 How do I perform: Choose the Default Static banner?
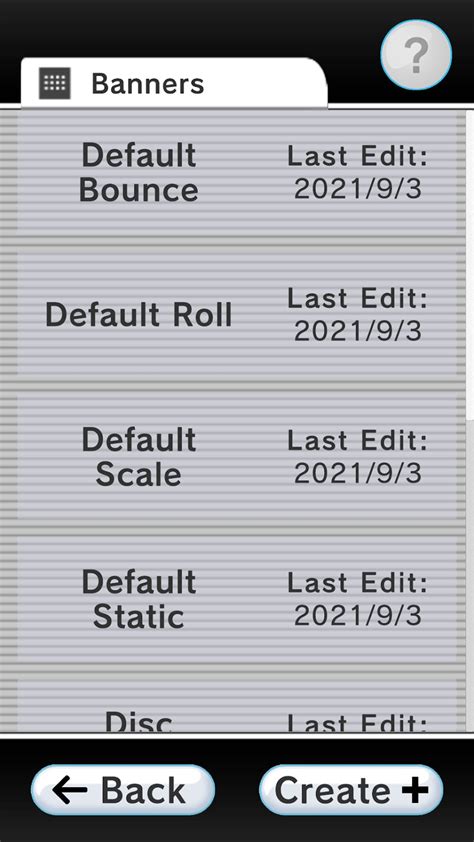233,599
